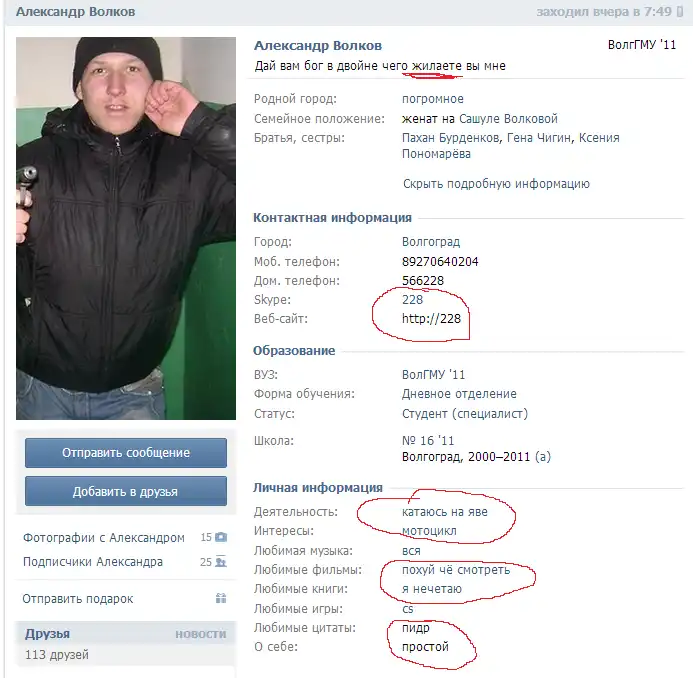
Task: Open 'Подписчики Александра' list
Action: pos(93,562)
